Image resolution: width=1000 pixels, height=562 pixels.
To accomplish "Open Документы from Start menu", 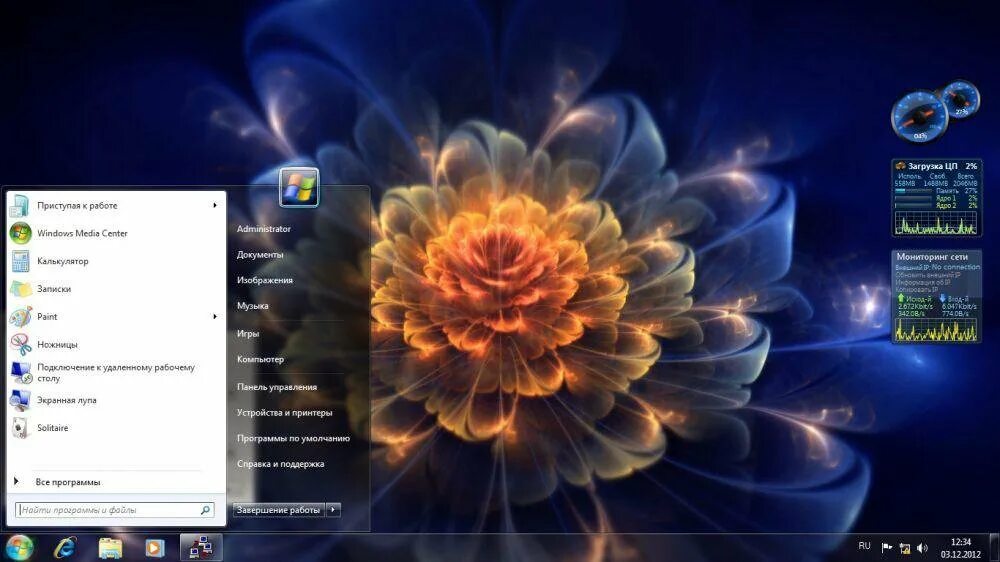I will pyautogui.click(x=260, y=255).
